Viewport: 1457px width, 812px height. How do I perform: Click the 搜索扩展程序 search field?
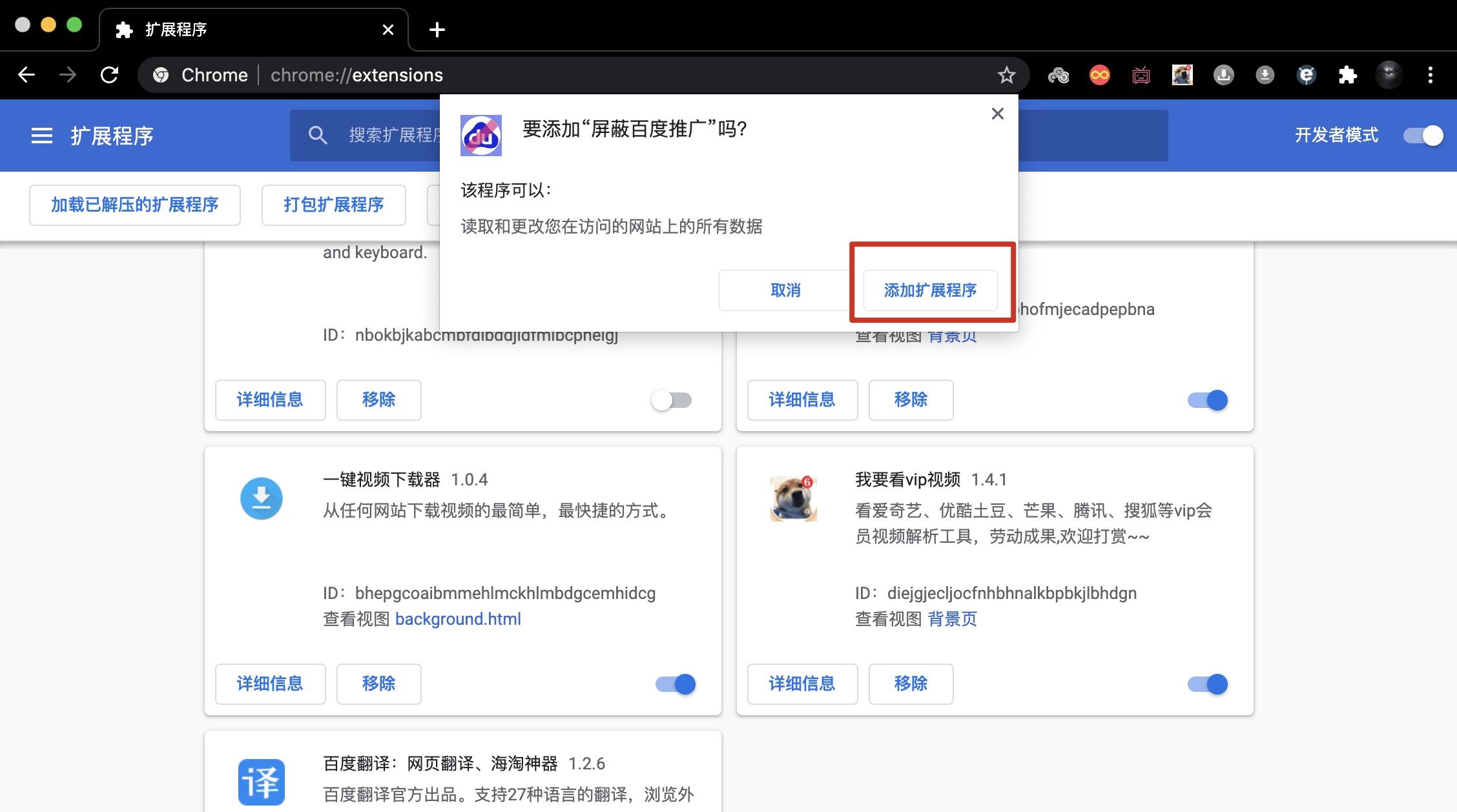click(728, 136)
